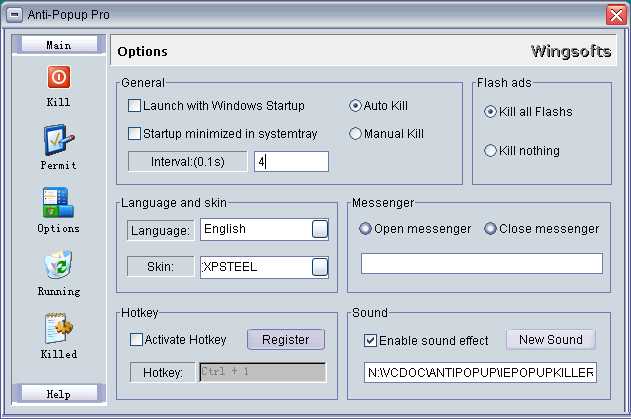This screenshot has width=631, height=419.
Task: Click the sound file path field
Action: (480, 373)
